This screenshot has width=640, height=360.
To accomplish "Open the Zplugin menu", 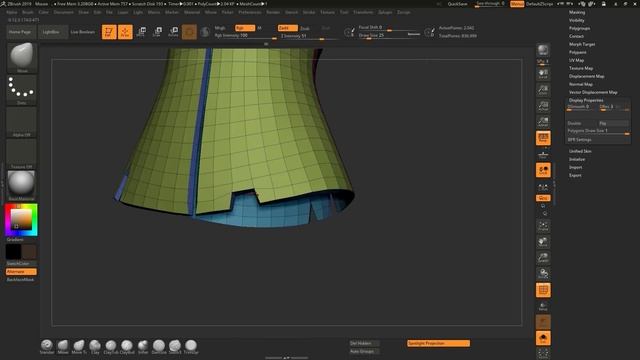I will (385, 12).
